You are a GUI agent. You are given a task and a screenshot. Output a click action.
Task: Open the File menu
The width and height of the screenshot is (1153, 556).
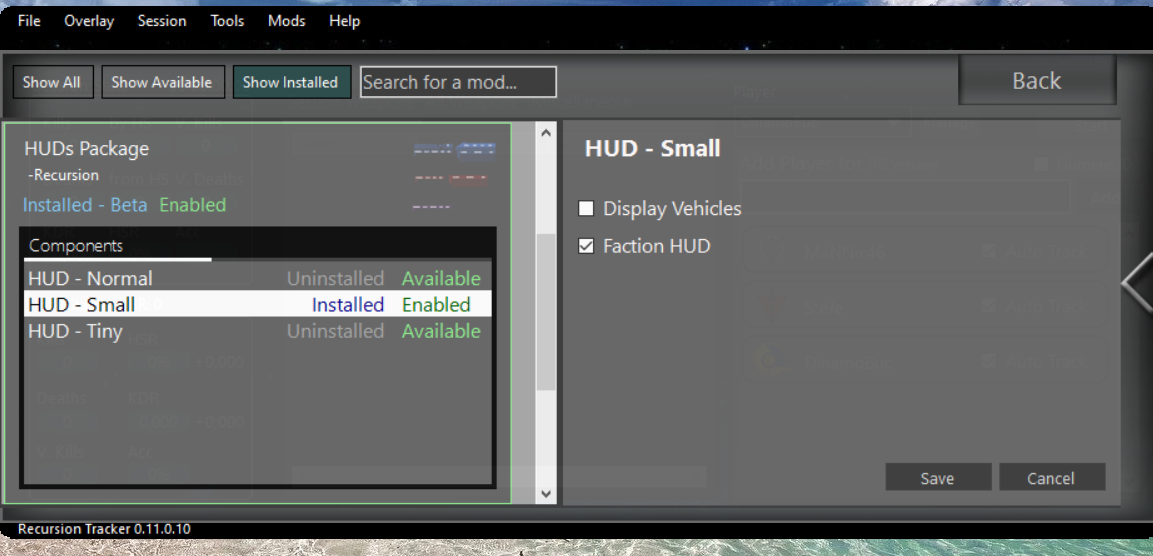(x=29, y=21)
